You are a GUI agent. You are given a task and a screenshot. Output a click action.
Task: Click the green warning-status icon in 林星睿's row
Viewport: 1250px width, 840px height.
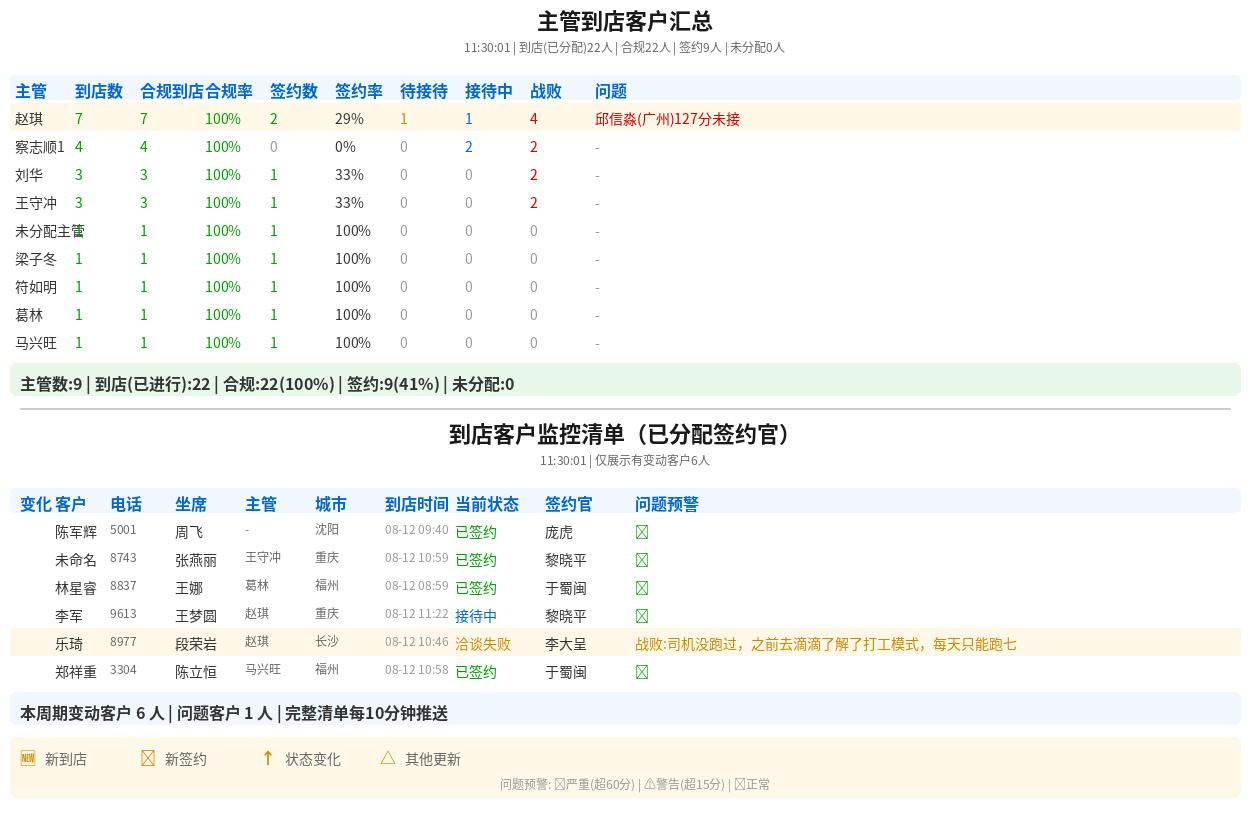tap(642, 588)
